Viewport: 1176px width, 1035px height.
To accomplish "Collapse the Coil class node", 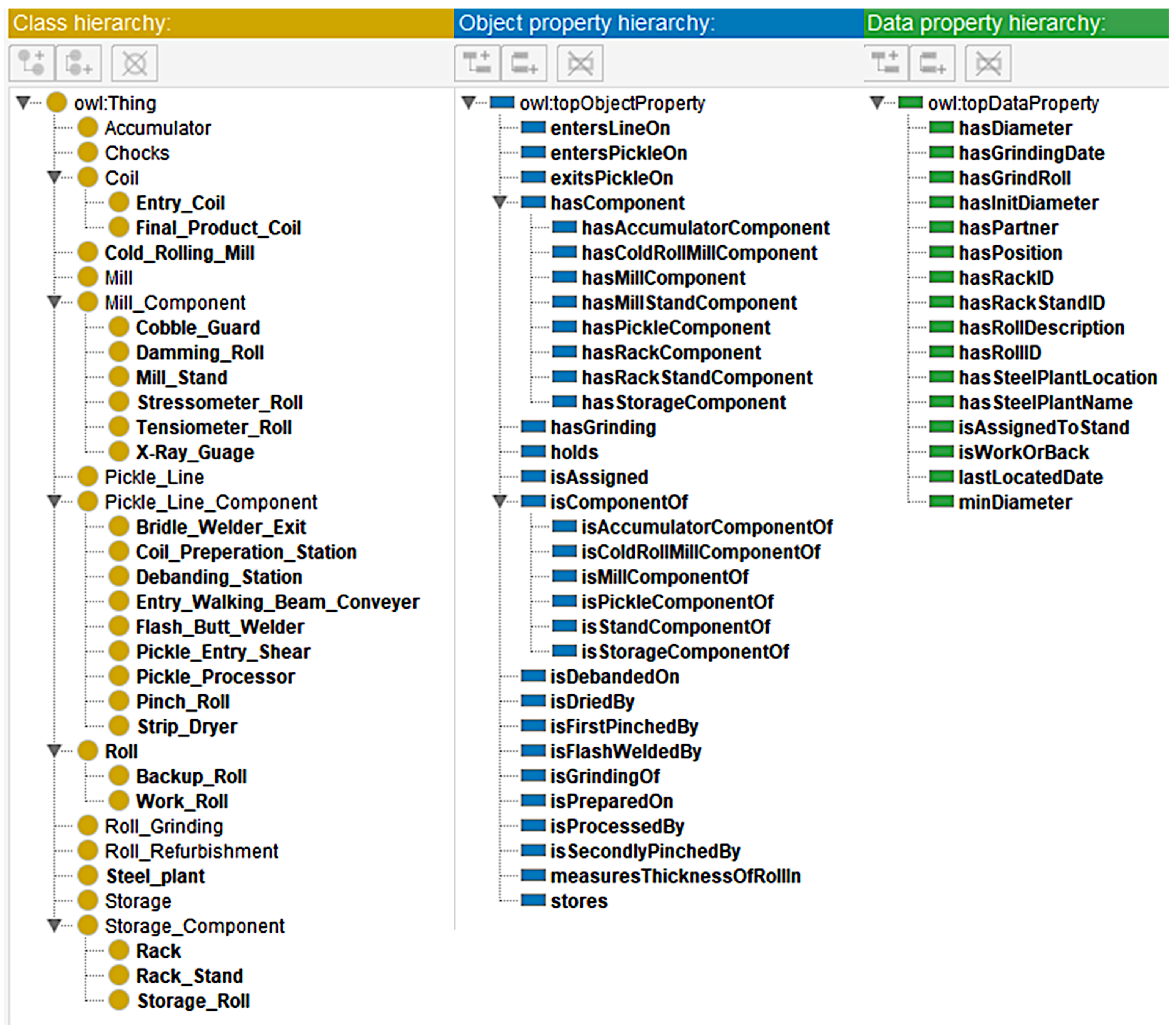I will 55,177.
